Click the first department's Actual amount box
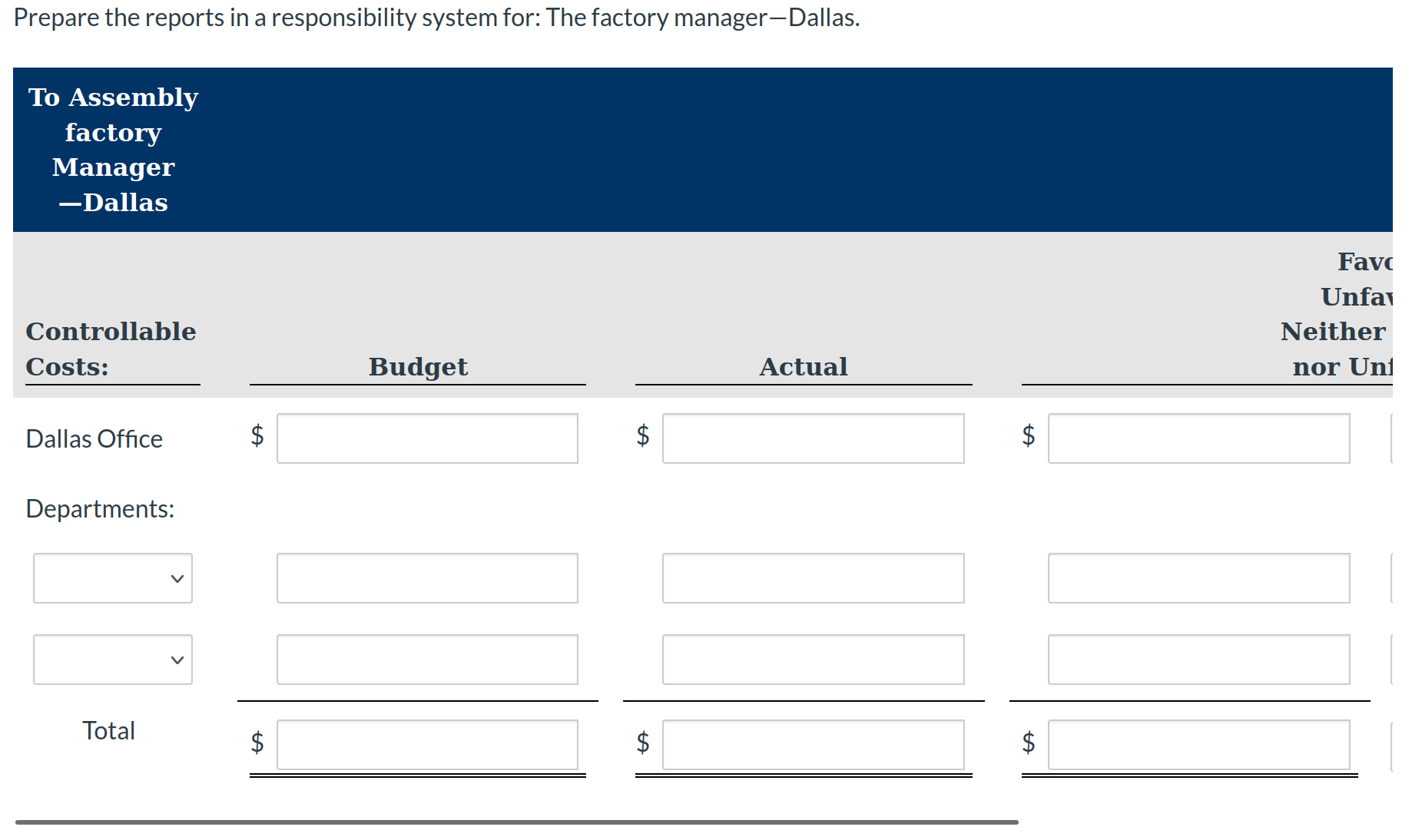The height and width of the screenshot is (840, 1422). 813,578
